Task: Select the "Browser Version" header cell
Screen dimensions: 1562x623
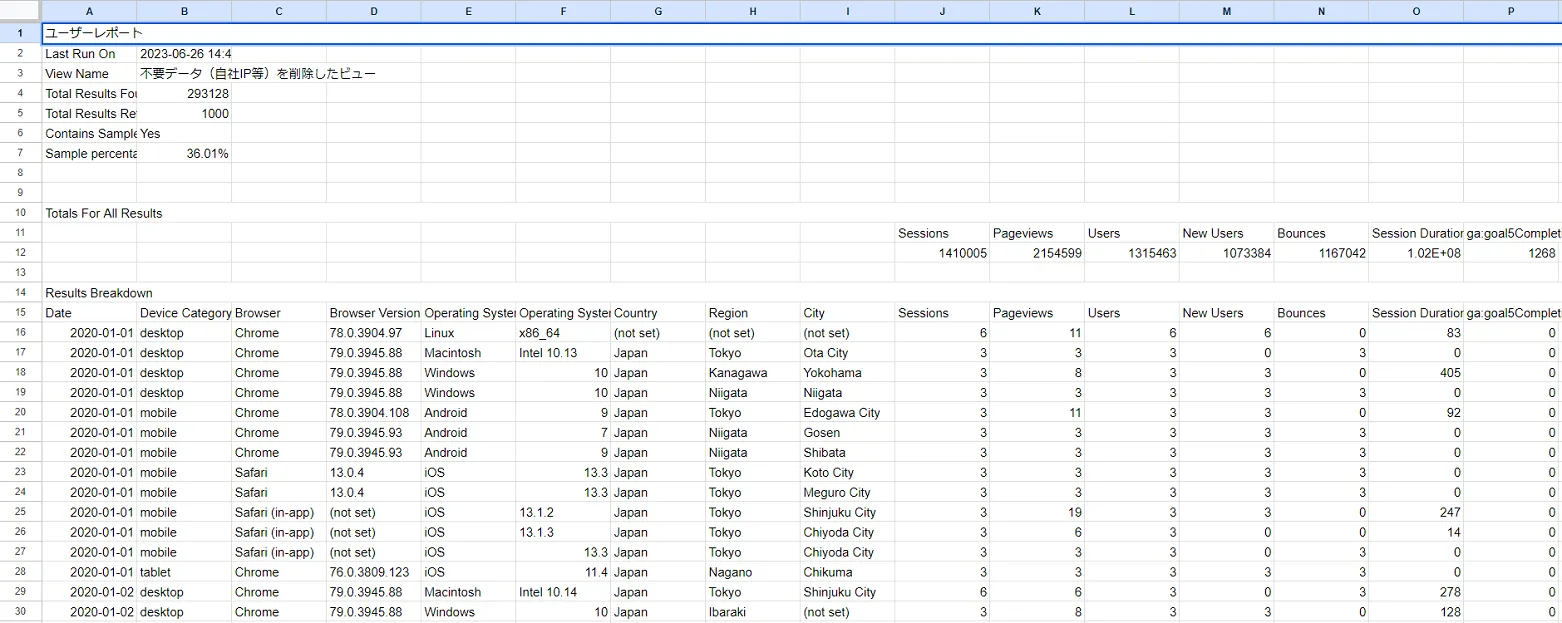Action: [x=373, y=313]
